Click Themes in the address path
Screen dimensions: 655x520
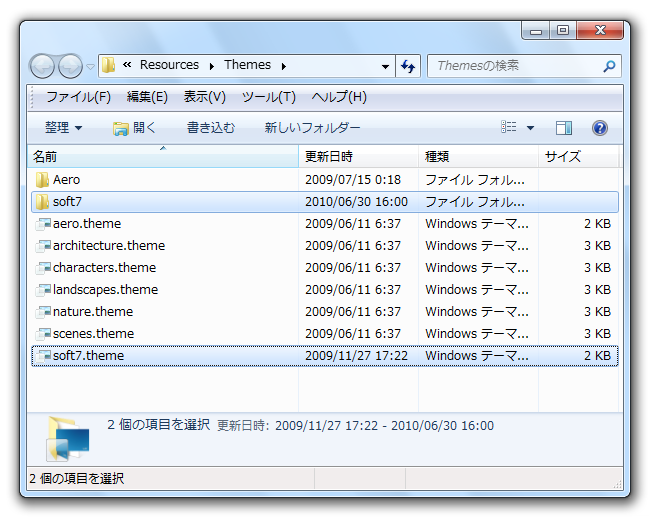point(247,65)
